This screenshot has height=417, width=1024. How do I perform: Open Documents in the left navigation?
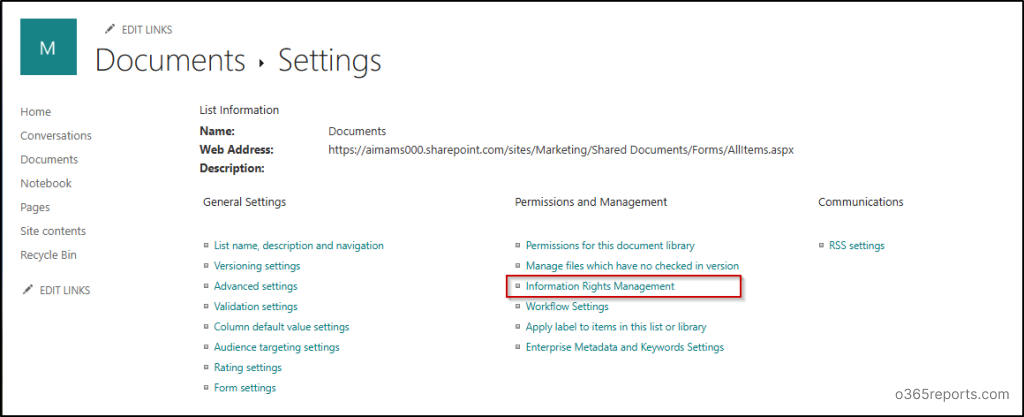click(x=49, y=160)
